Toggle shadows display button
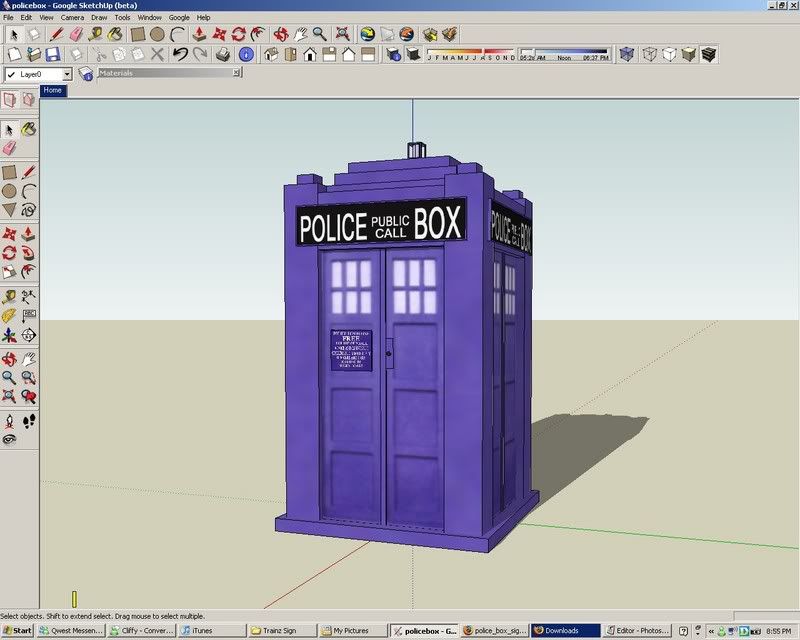Image resolution: width=800 pixels, height=640 pixels. [413, 54]
